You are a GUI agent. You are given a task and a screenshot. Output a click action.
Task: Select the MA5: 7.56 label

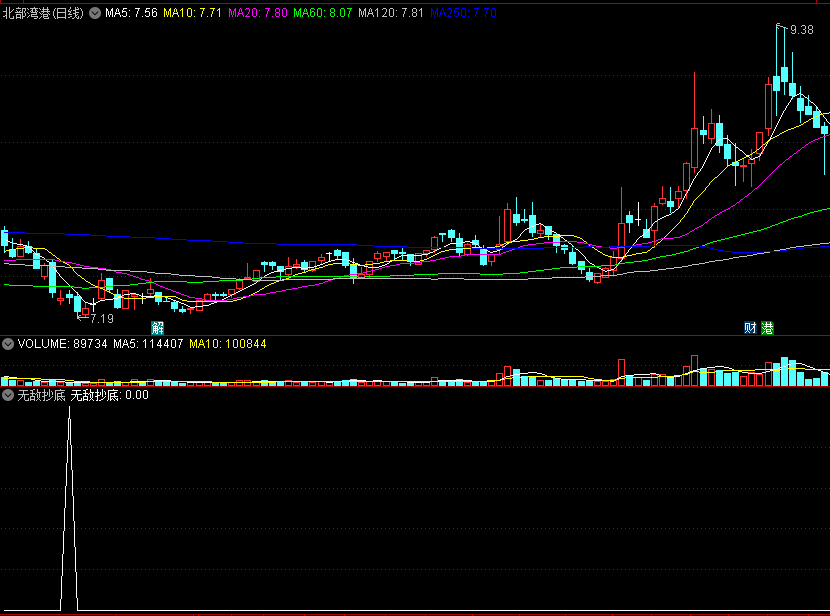pyautogui.click(x=131, y=13)
